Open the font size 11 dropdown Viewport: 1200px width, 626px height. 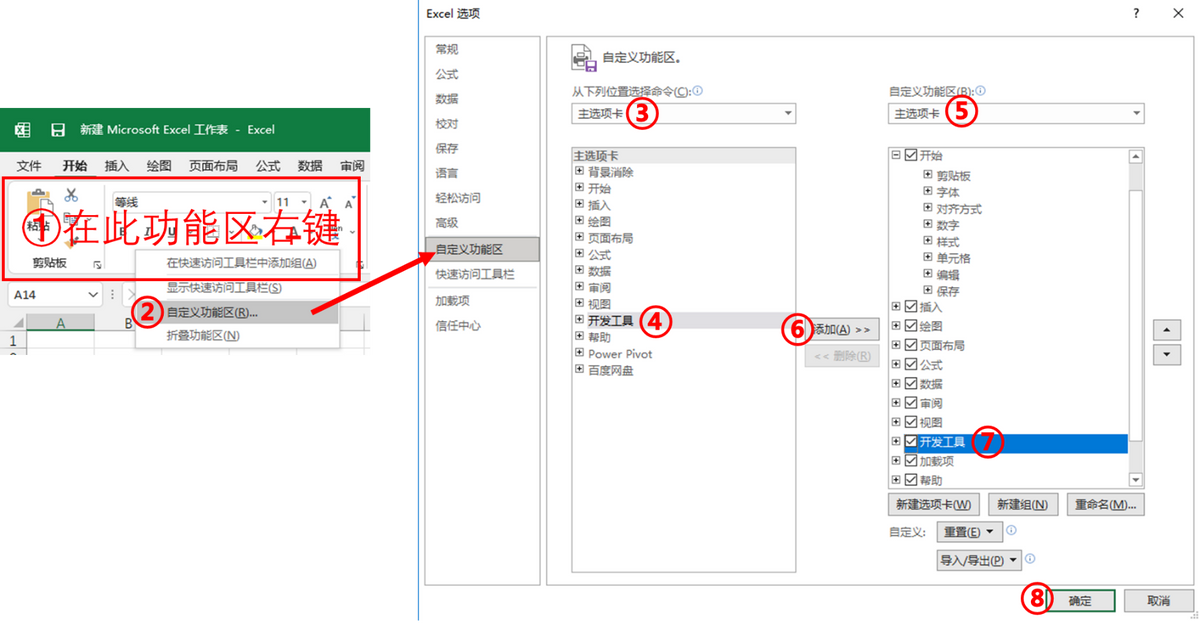click(x=304, y=202)
